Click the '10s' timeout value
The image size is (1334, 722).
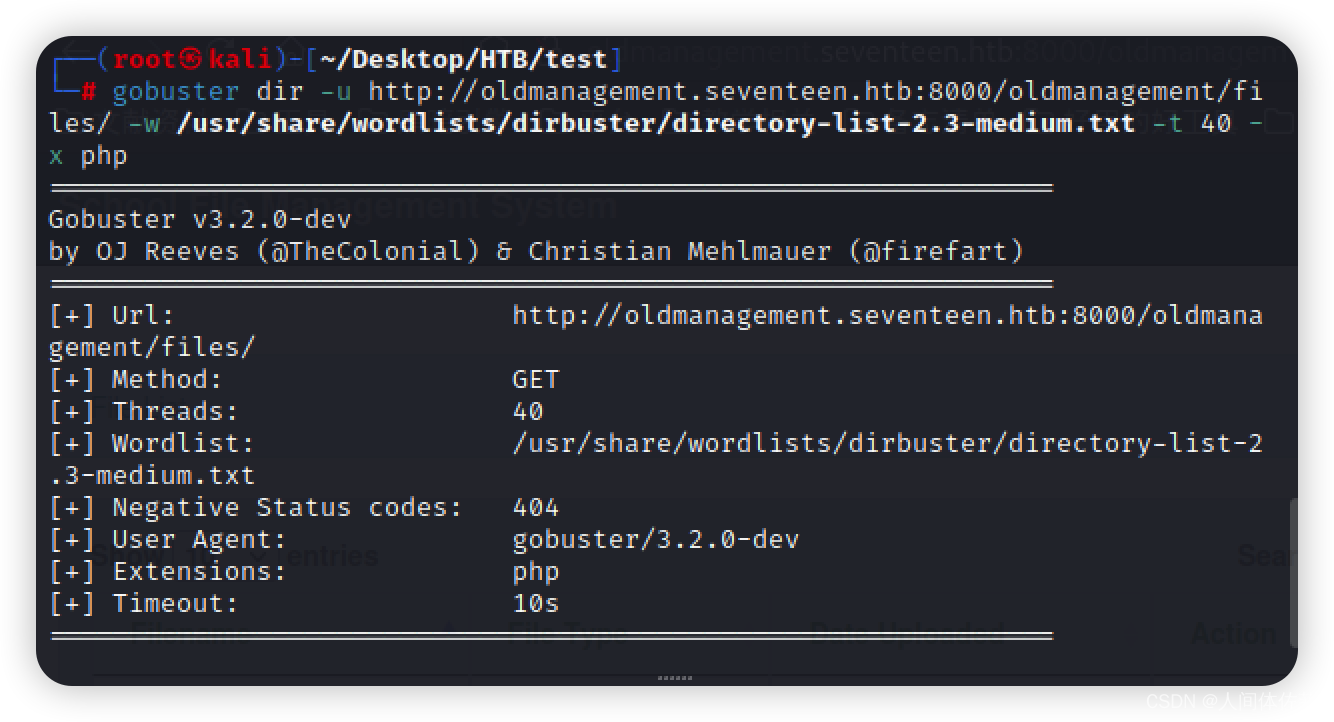click(x=536, y=603)
